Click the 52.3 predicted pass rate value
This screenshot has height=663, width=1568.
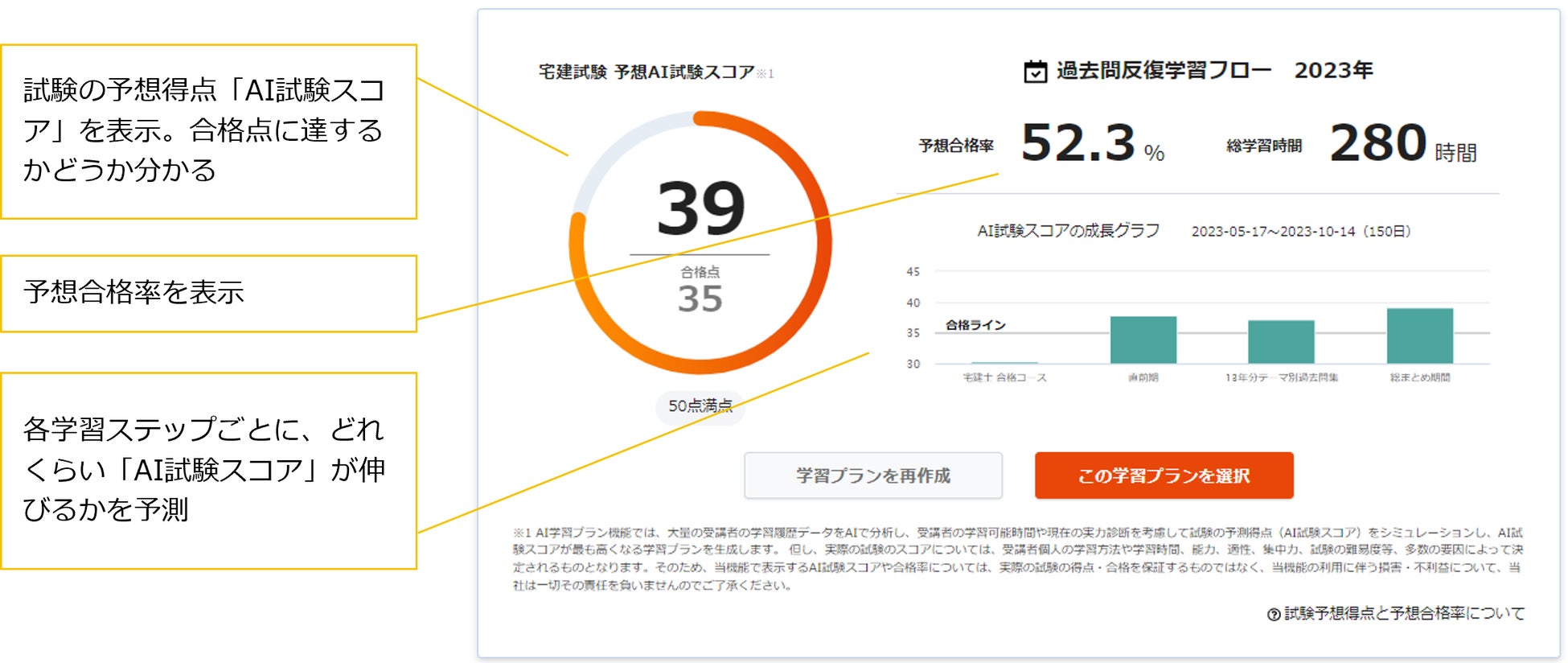(x=1077, y=143)
